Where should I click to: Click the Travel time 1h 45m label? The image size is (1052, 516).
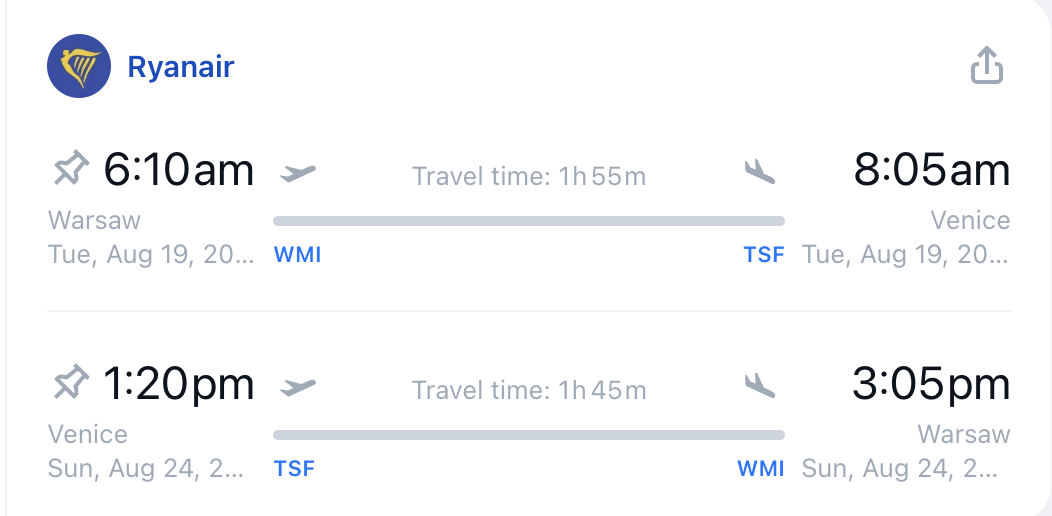(529, 391)
